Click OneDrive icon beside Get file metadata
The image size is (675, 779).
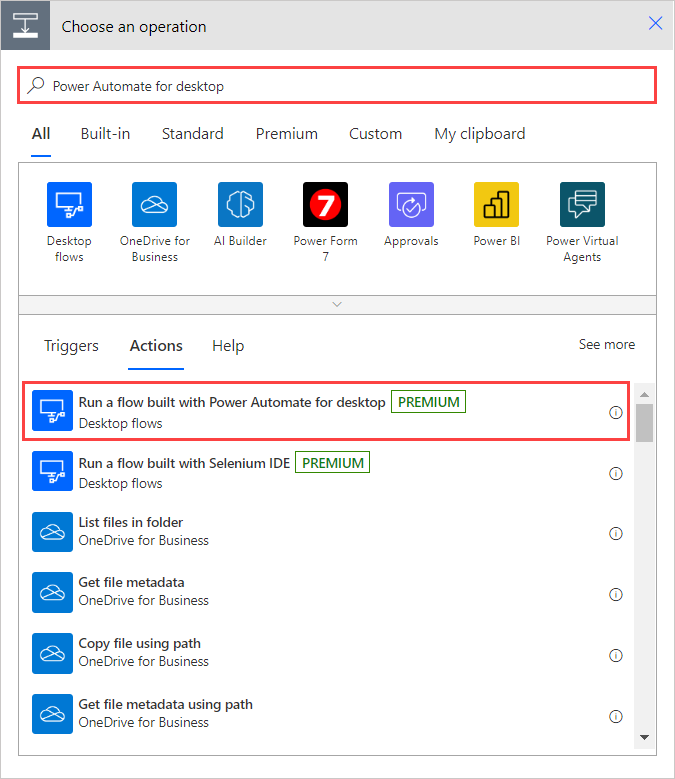52,593
